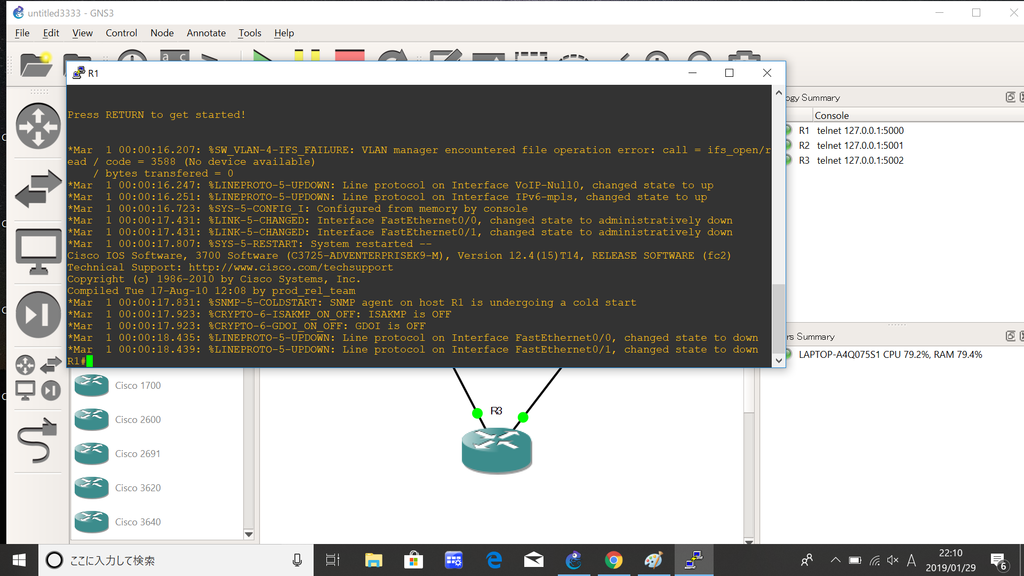Open the Tools menu
1024x576 pixels.
pyautogui.click(x=249, y=33)
